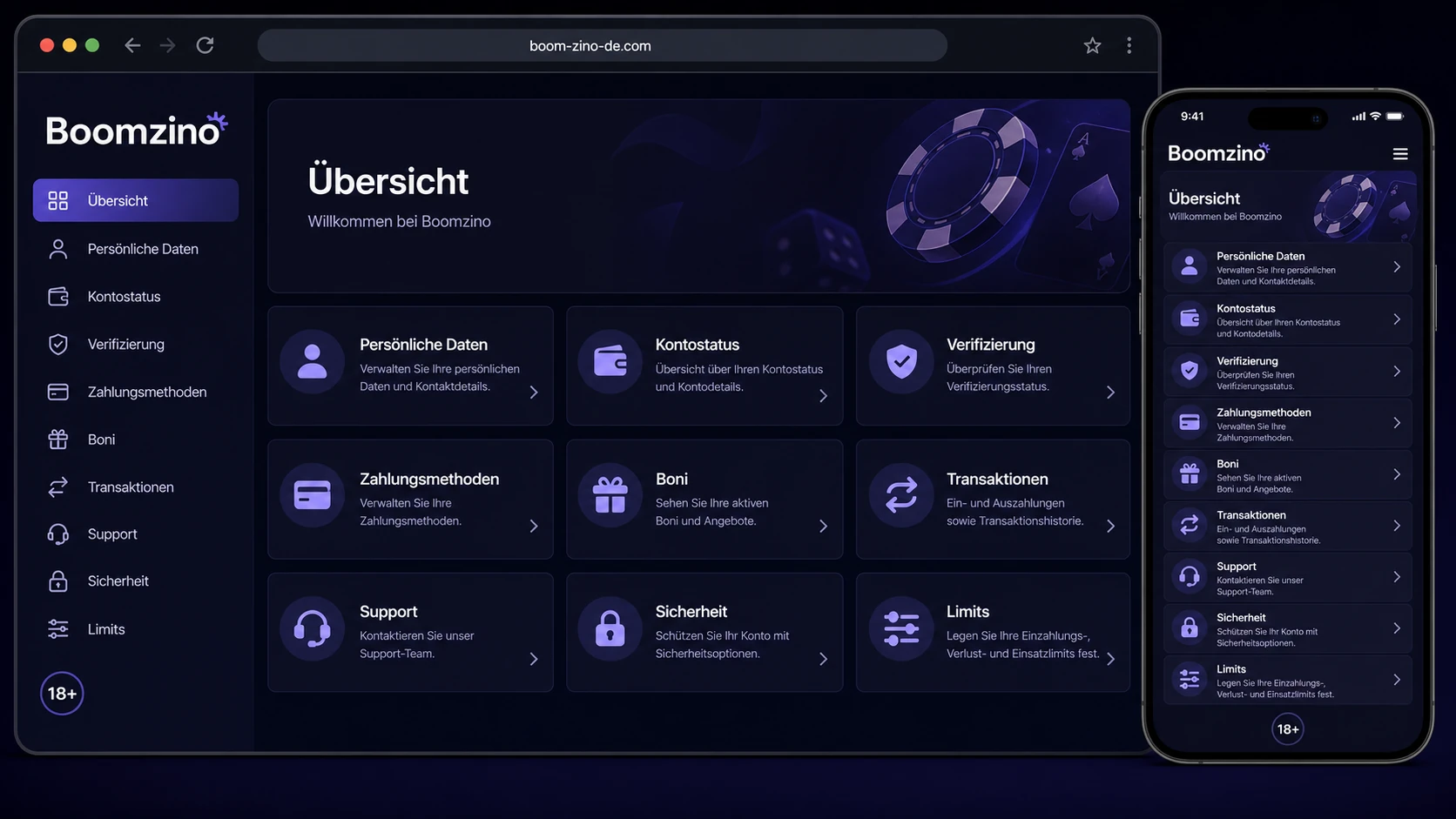Image resolution: width=1456 pixels, height=819 pixels.
Task: Tap Kontostatus row on the phone
Action: point(1287,319)
